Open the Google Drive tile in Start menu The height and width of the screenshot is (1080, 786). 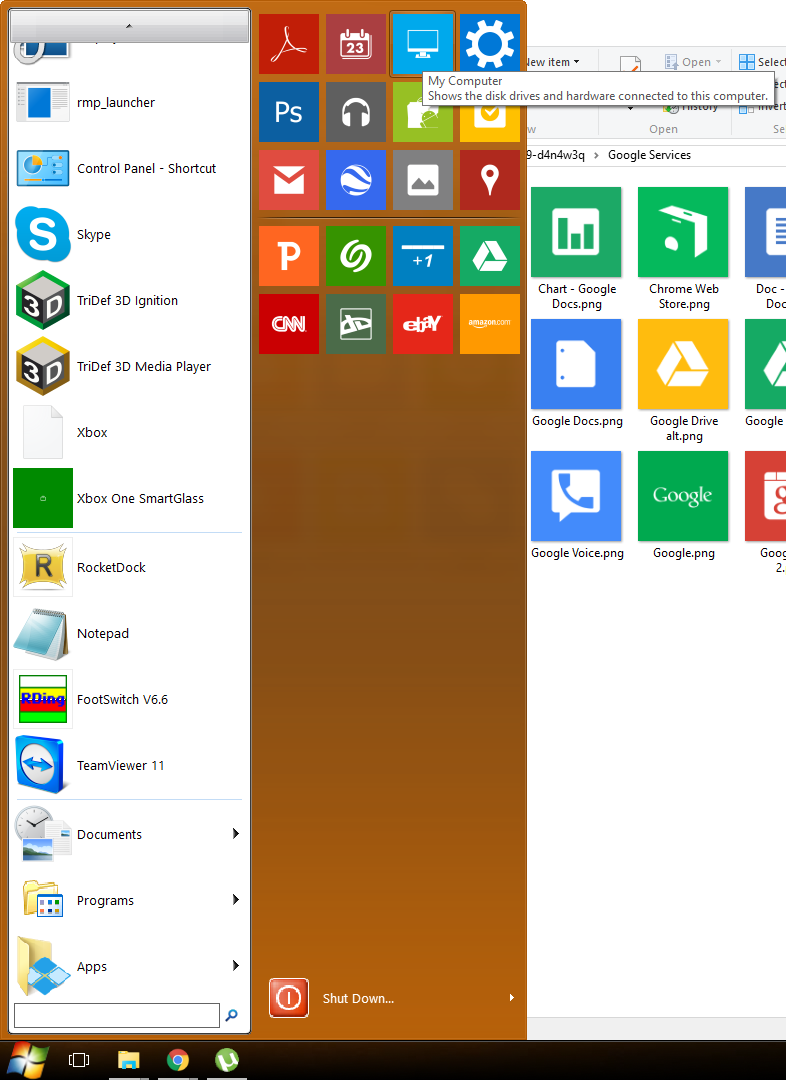(x=489, y=256)
